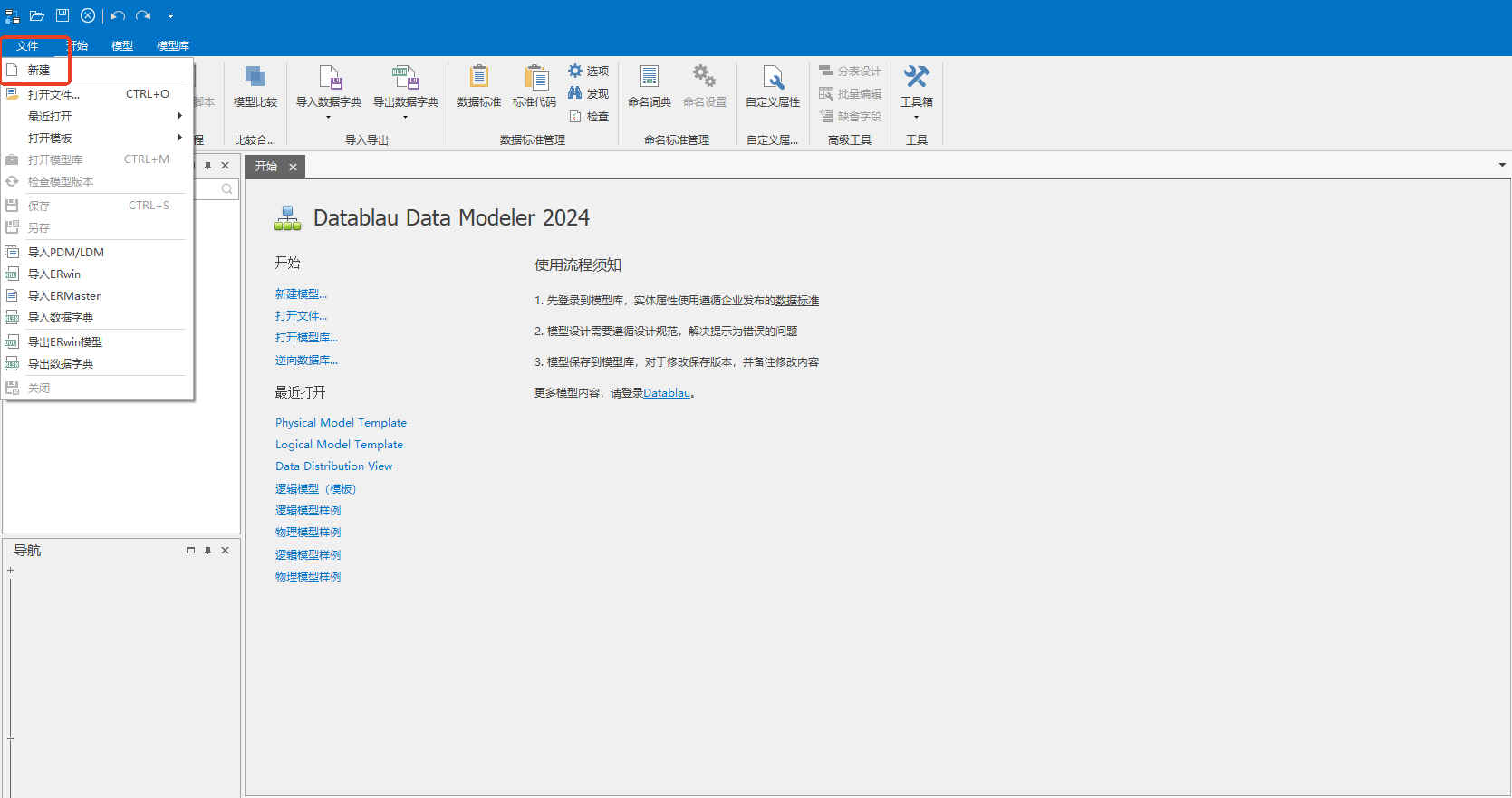Pin the upper left panel with pushpin icon
Viewport: 1512px width, 798px height.
[207, 166]
